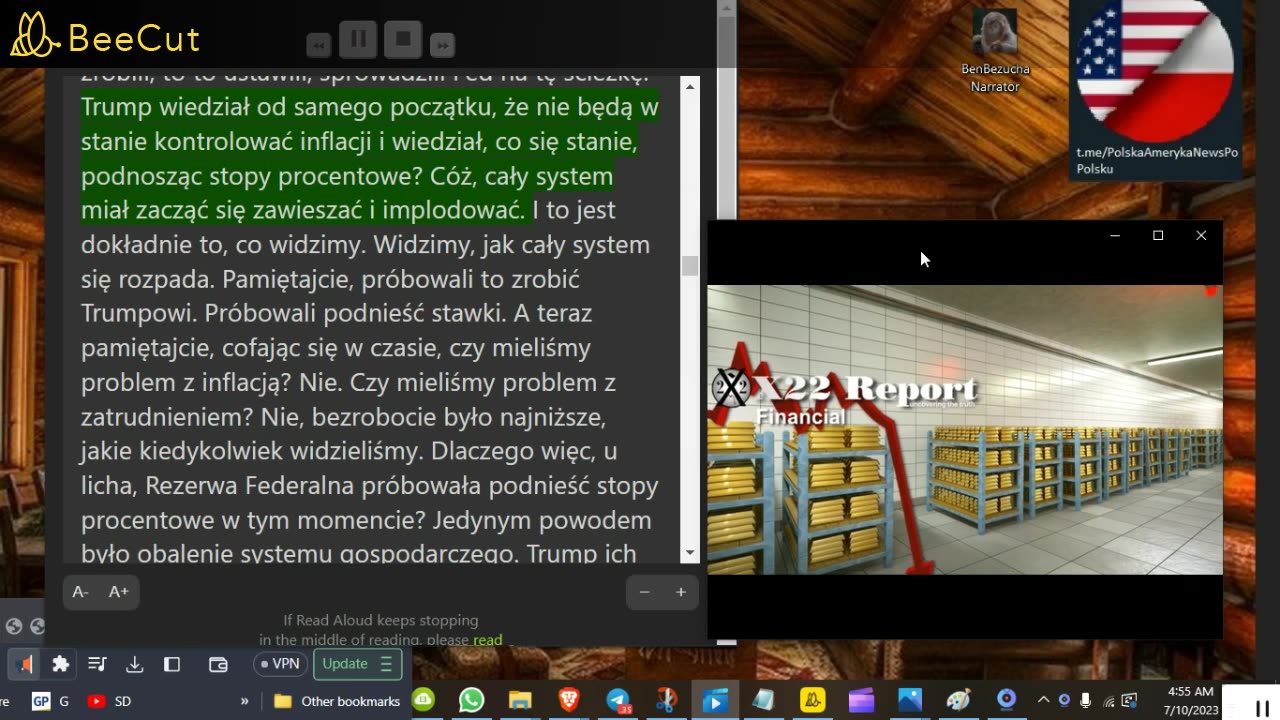Open Brave browser from the taskbar
This screenshot has width=1280, height=720.
point(569,700)
